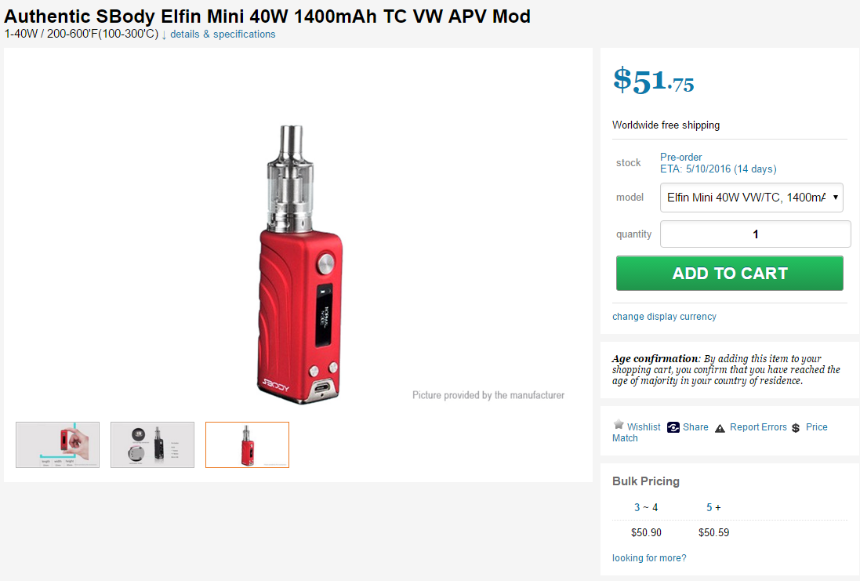Viewport: 860px width, 581px height.
Task: Select the highlighted red mod thumbnail
Action: pyautogui.click(x=247, y=445)
